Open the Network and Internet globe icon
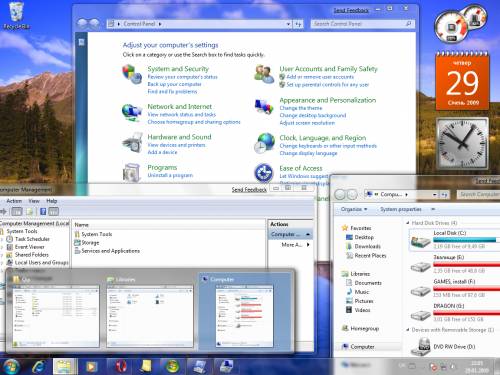This screenshot has height=375, width=500. point(132,112)
